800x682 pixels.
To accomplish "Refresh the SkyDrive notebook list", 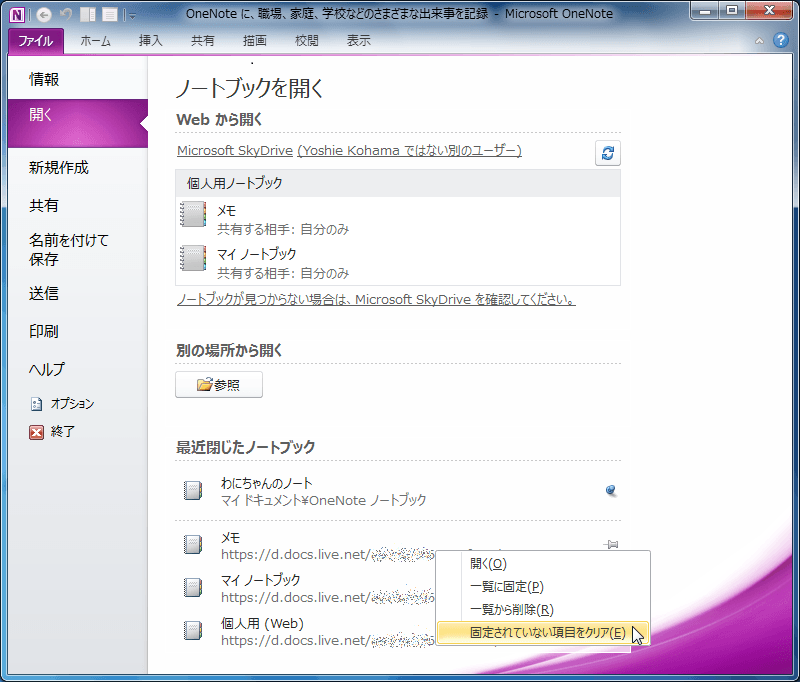I will (608, 153).
